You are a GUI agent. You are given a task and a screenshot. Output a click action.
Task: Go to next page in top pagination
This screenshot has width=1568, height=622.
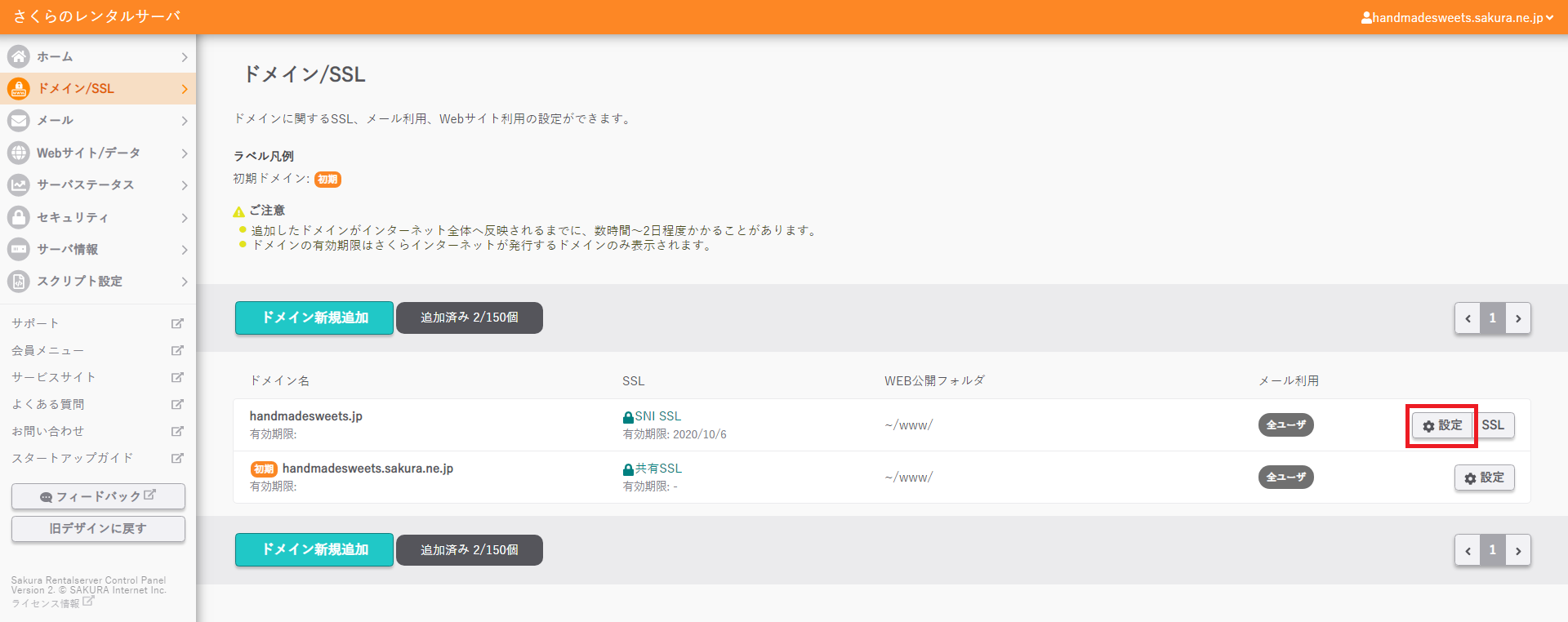click(x=1518, y=318)
